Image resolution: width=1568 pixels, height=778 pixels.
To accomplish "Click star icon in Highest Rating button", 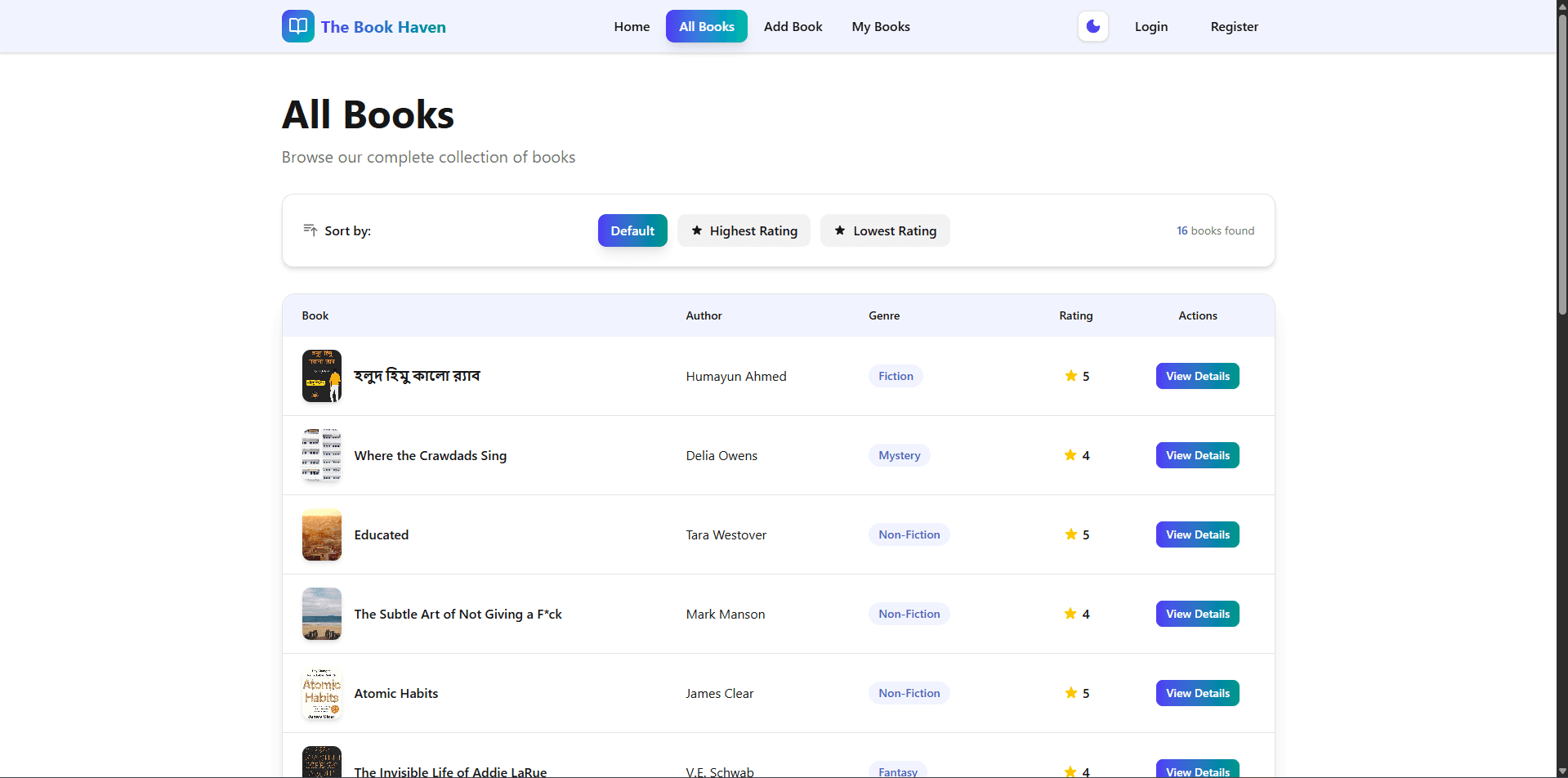I will 697,230.
